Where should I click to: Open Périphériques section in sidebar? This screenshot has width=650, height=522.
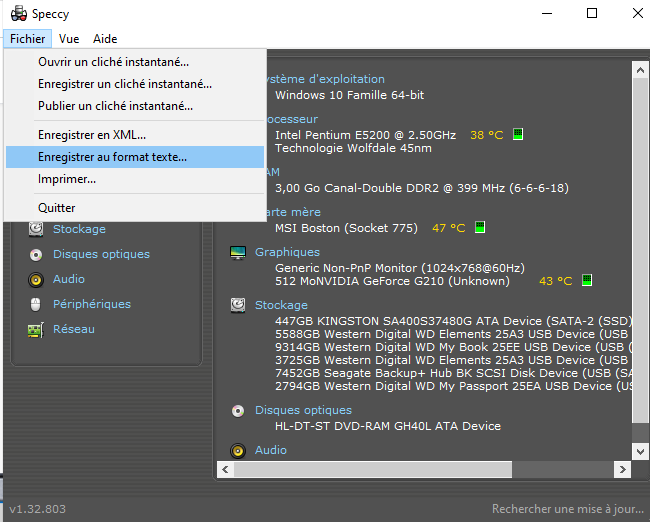(92, 304)
